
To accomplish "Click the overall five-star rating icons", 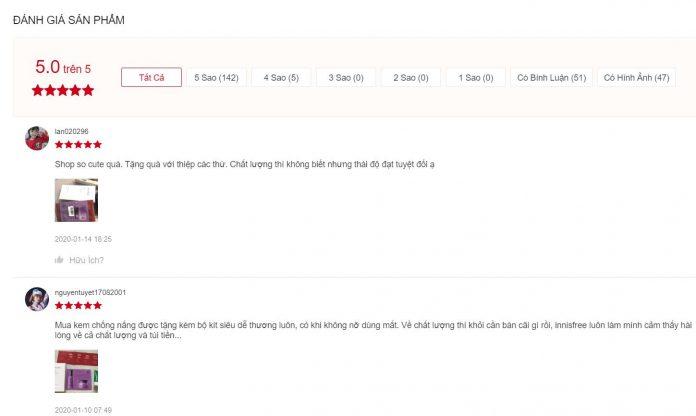I will pos(63,90).
